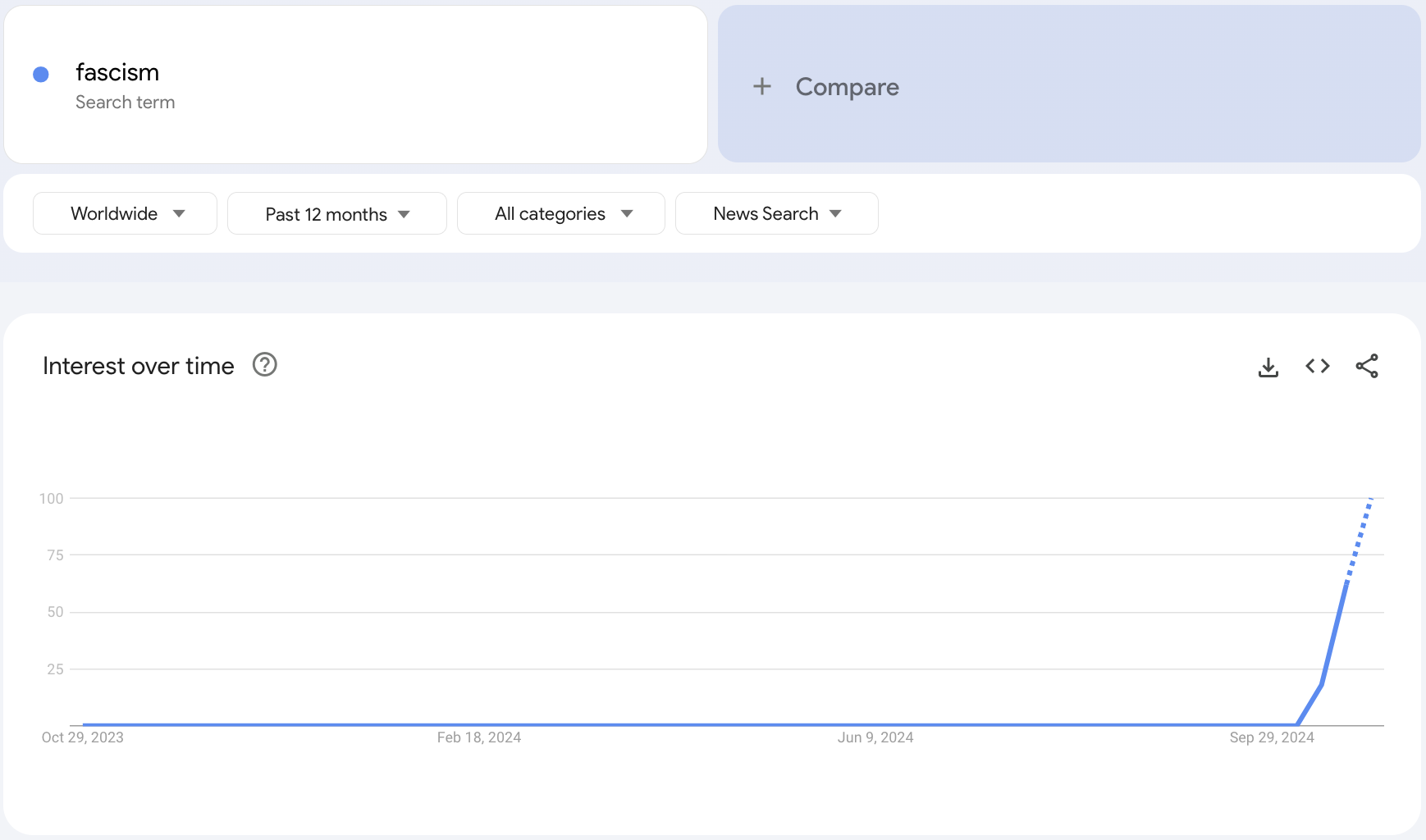Click the plus icon in the Compare box
Viewport: 1426px width, 840px height.
tap(762, 86)
